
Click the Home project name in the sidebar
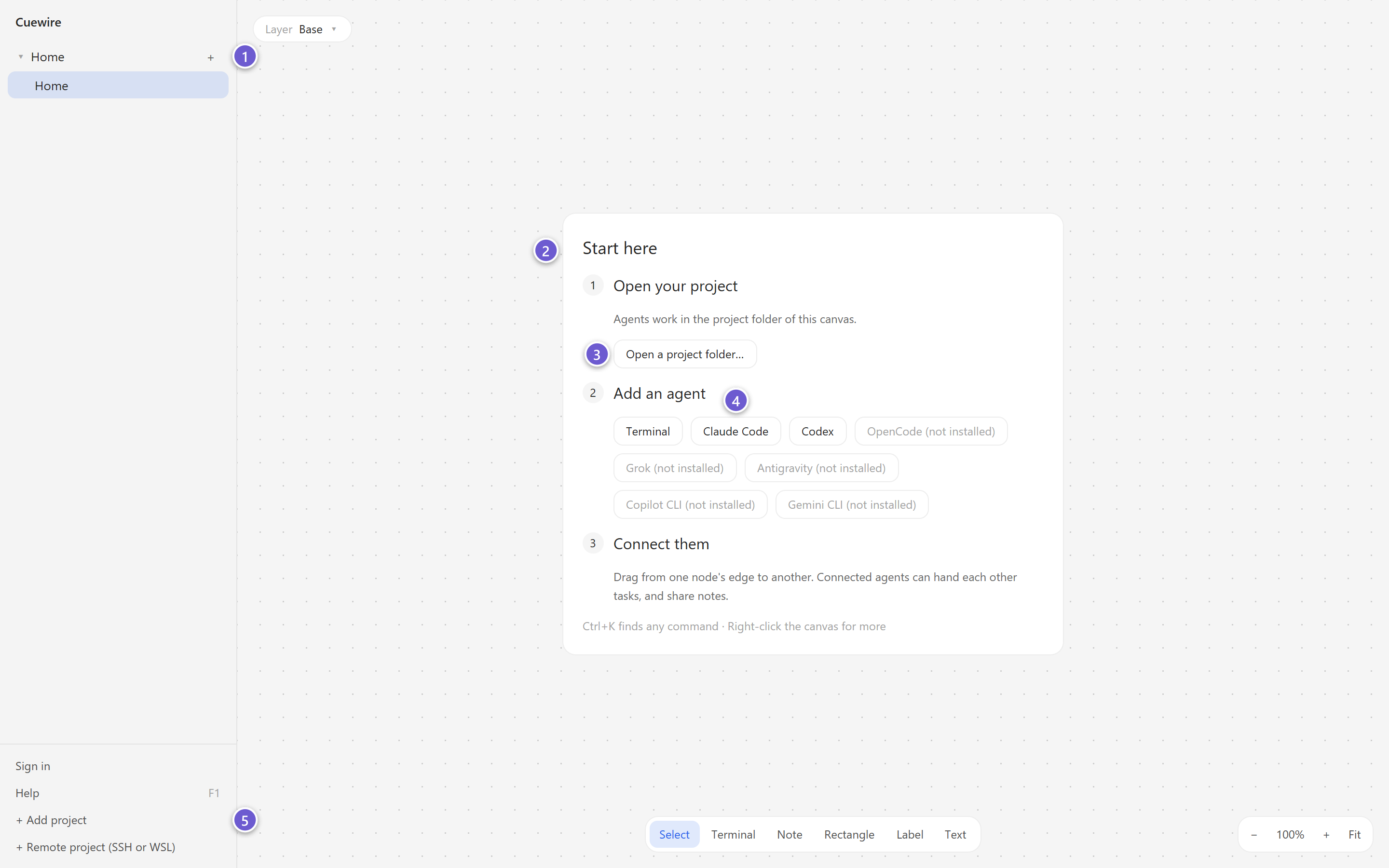48,57
